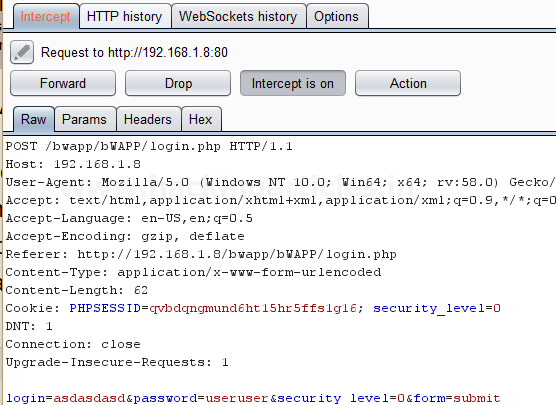Image resolution: width=556 pixels, height=405 pixels.
Task: Click the Request to http://192.168.1.8:80 label
Action: click(134, 52)
